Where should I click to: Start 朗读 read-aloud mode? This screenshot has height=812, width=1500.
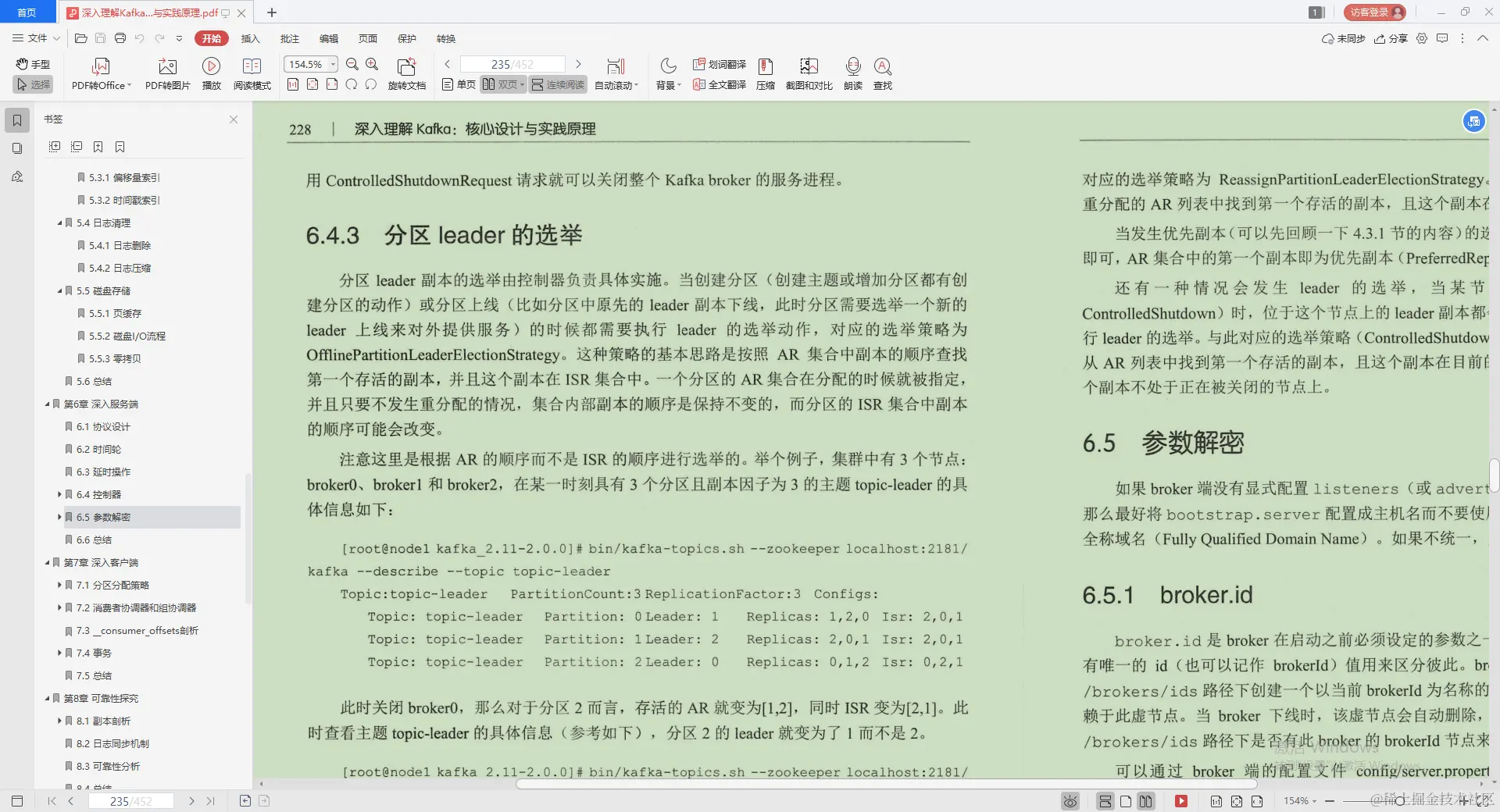pyautogui.click(x=852, y=73)
